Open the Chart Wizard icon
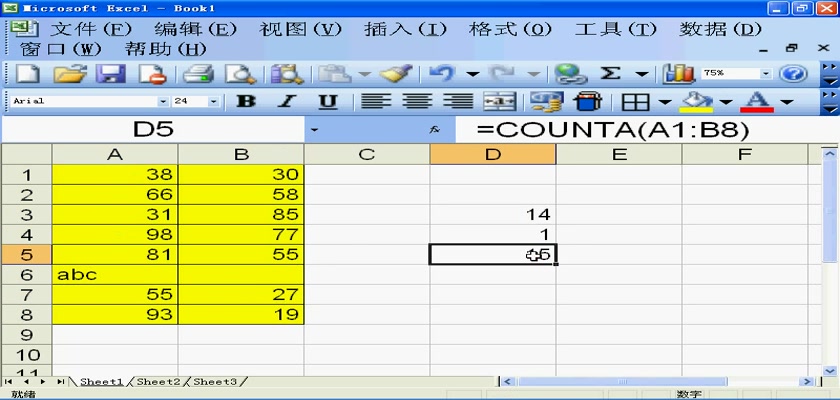This screenshot has width=840, height=400. click(x=679, y=74)
